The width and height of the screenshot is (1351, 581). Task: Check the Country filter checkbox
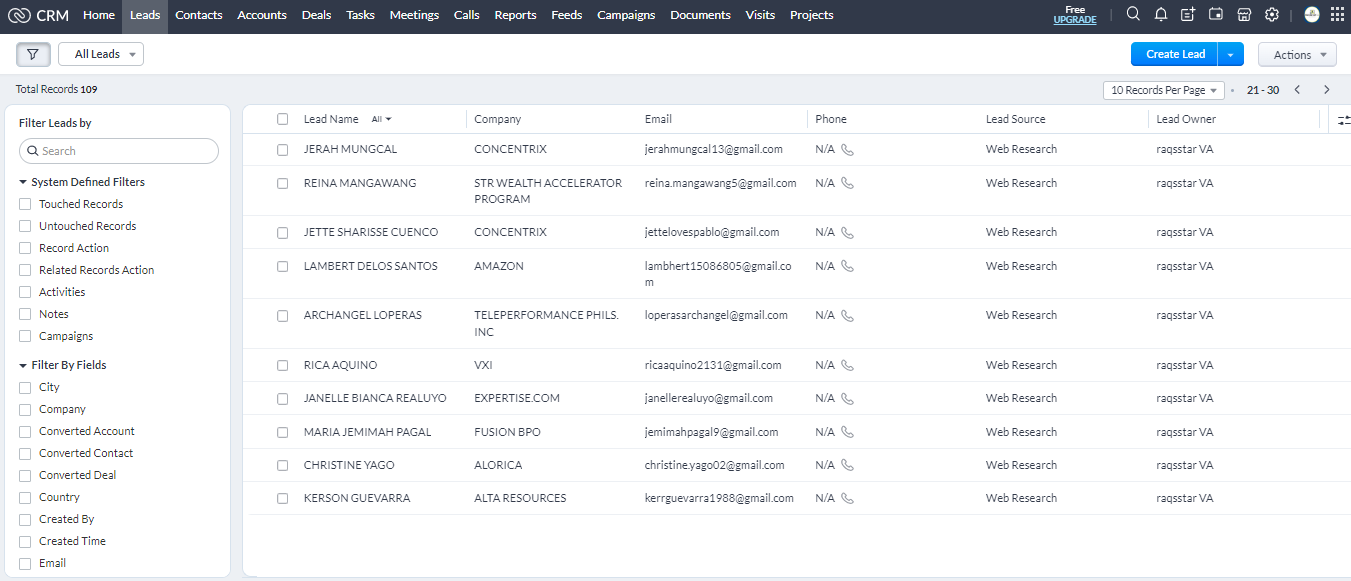point(25,497)
